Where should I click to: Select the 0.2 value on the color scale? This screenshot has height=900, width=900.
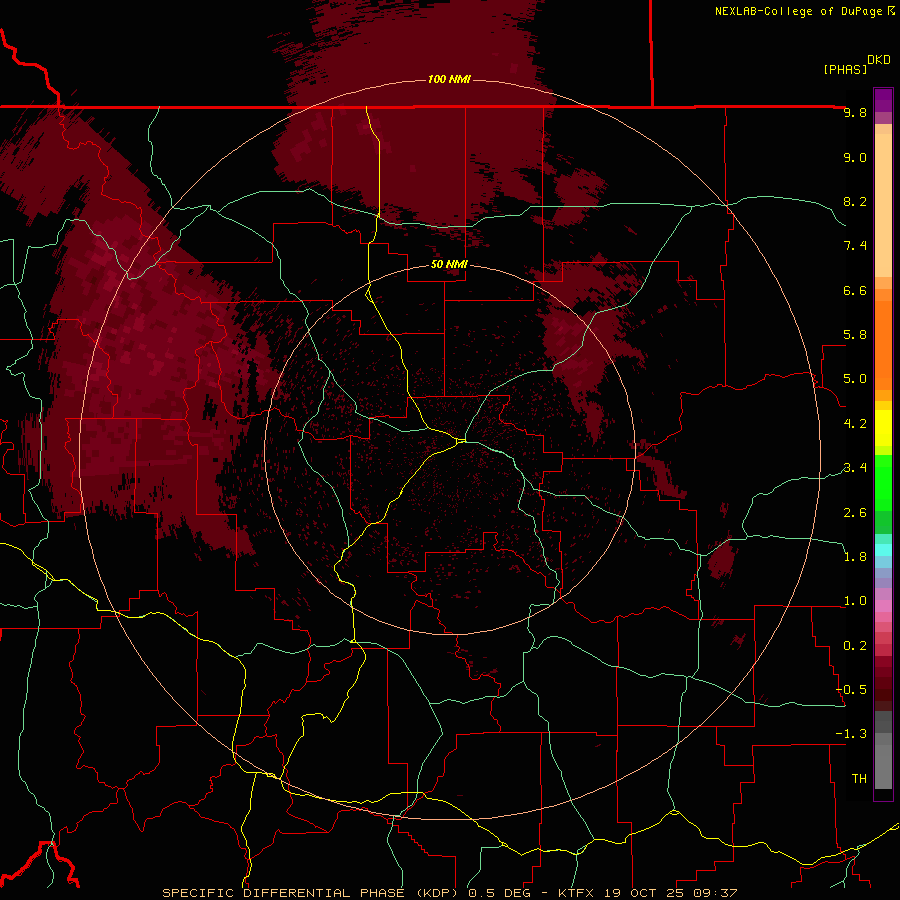point(855,646)
